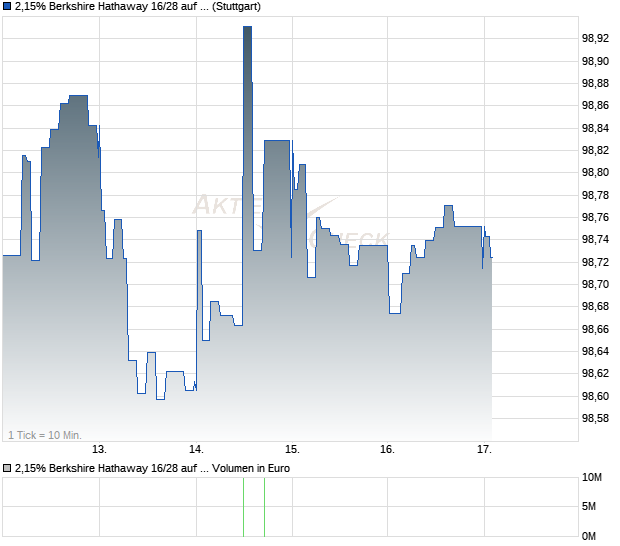
Task: Click the first green volume bar
Action: pos(244,507)
